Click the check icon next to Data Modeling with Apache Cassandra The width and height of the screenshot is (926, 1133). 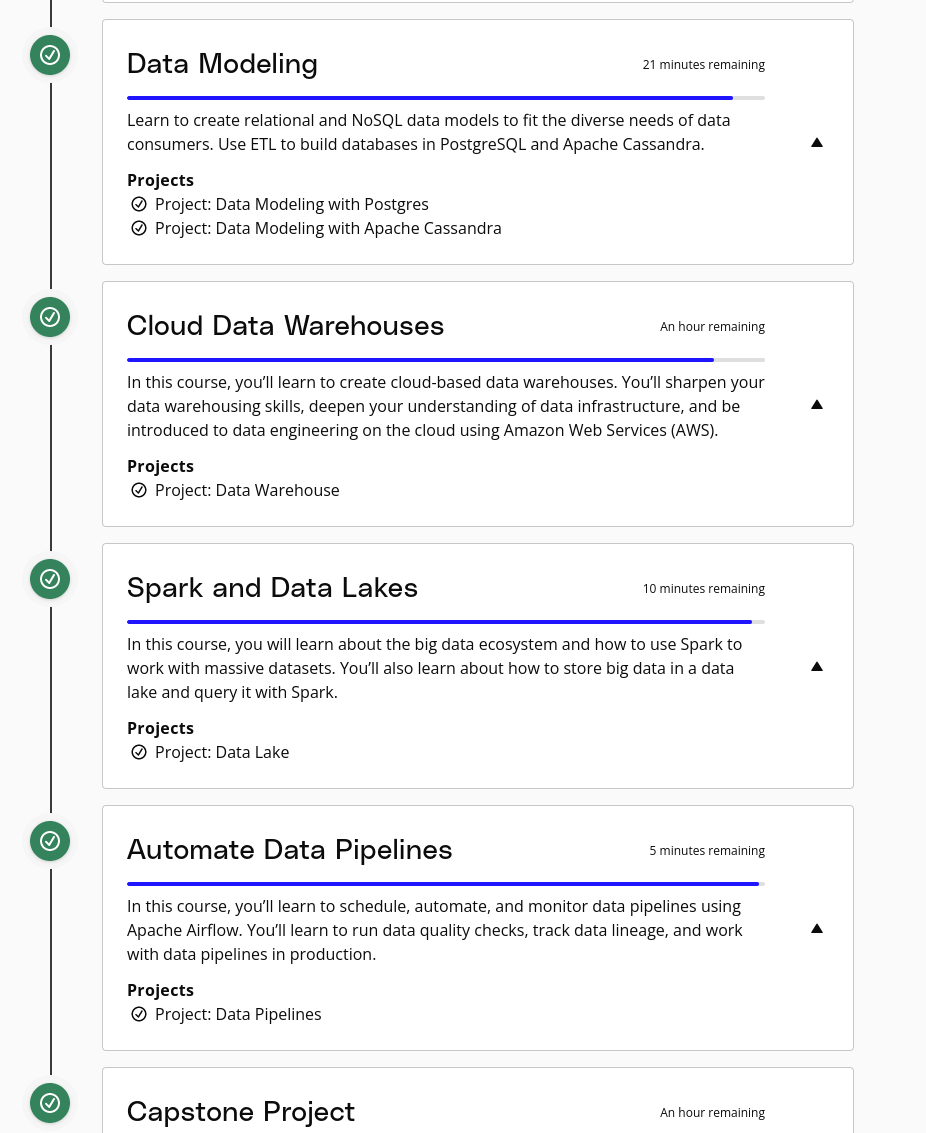click(x=139, y=228)
